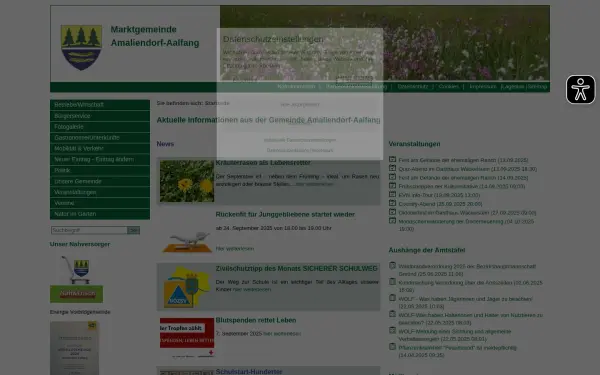Click Marktgemeinde Amaliendorf-Aalfang site title
Screen dimensions: 600x375
(x=155, y=36)
